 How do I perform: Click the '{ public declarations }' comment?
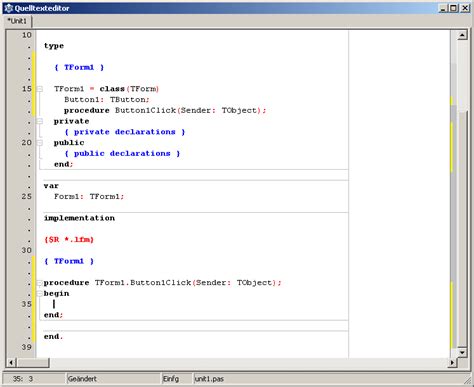click(122, 154)
